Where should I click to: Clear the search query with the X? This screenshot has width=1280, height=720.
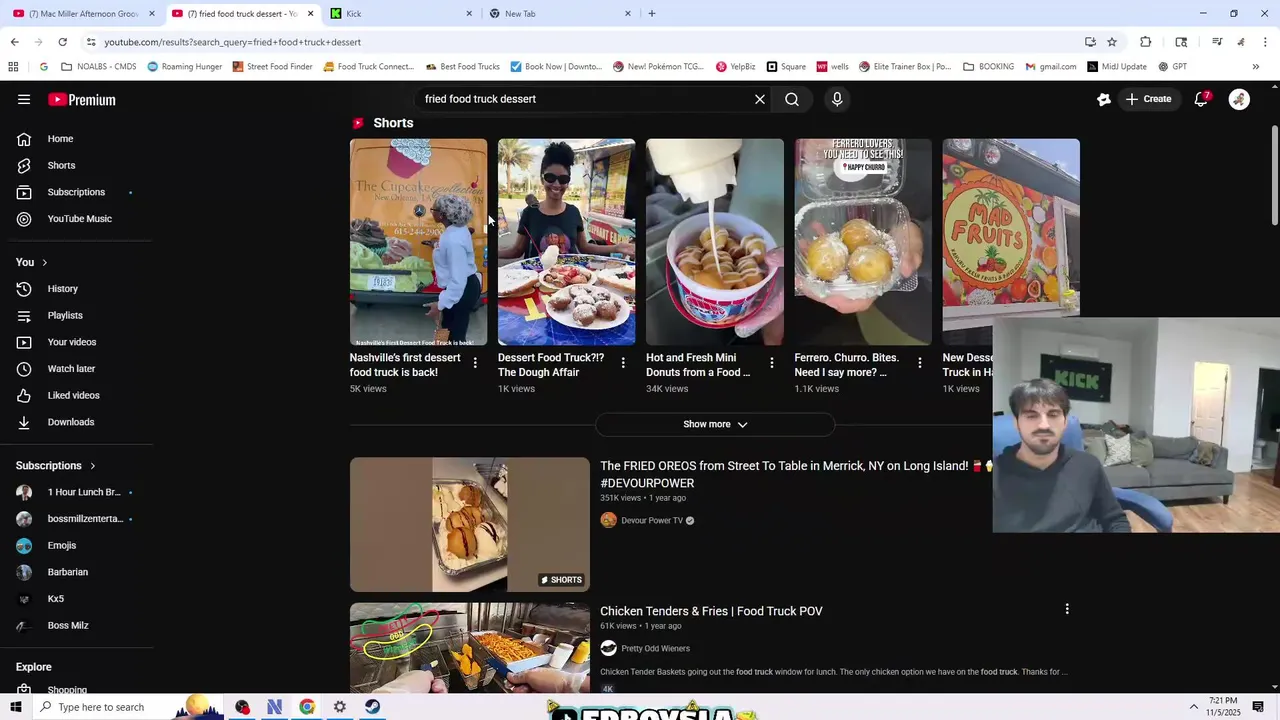coord(760,99)
